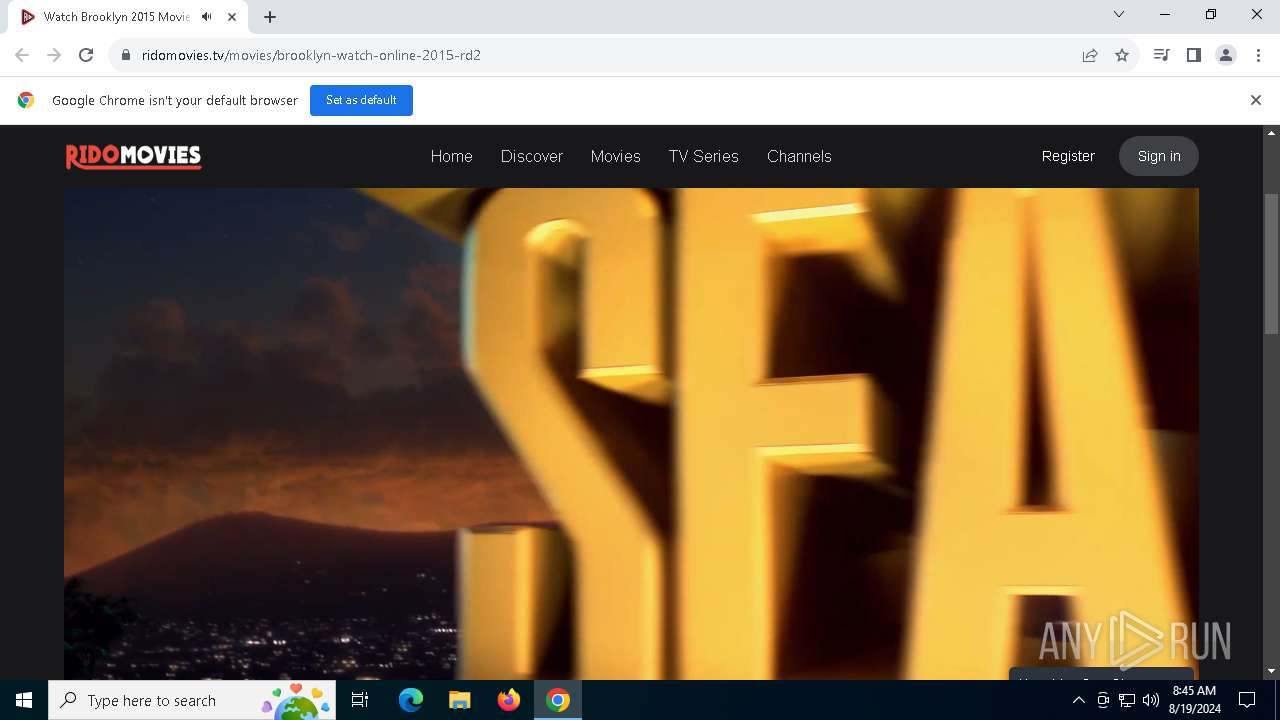
Task: Dismiss the default browser notification bar
Action: coord(1255,100)
